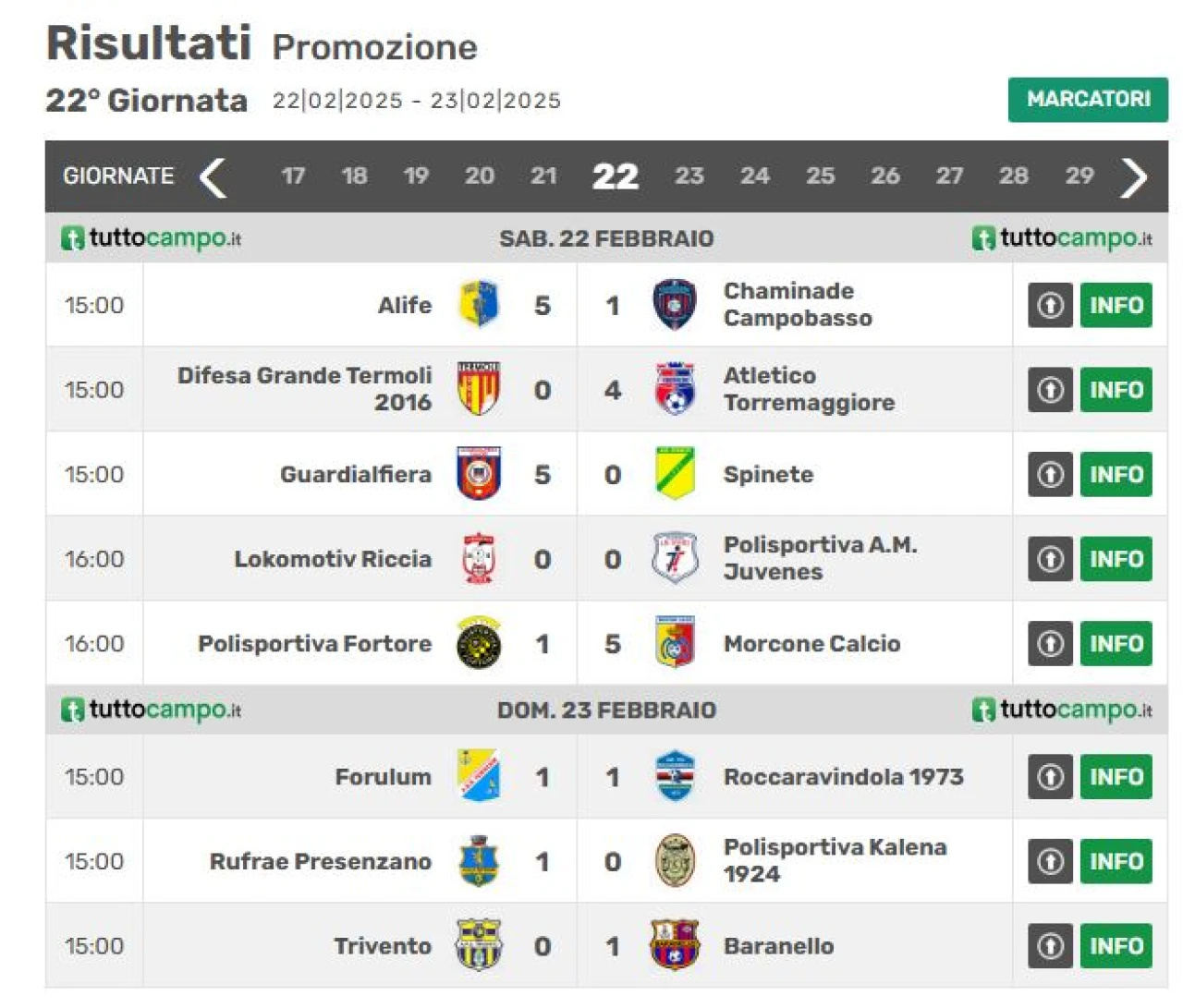Switch to giornata 17
Screen dimensions: 1183x1008
(x=293, y=176)
